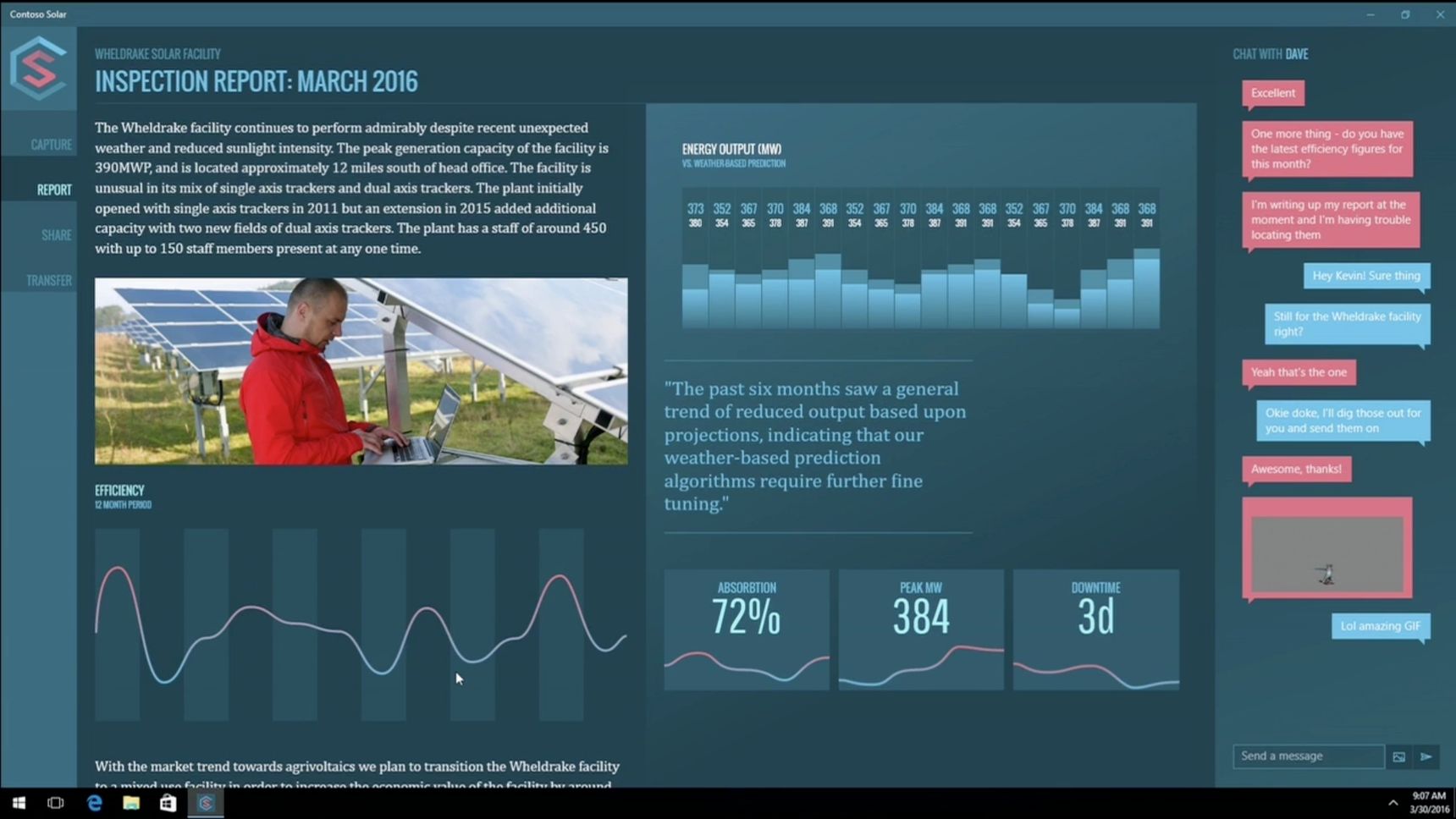
Task: Click the 'Lol amazing GIF' chat bubble
Action: click(x=1381, y=626)
